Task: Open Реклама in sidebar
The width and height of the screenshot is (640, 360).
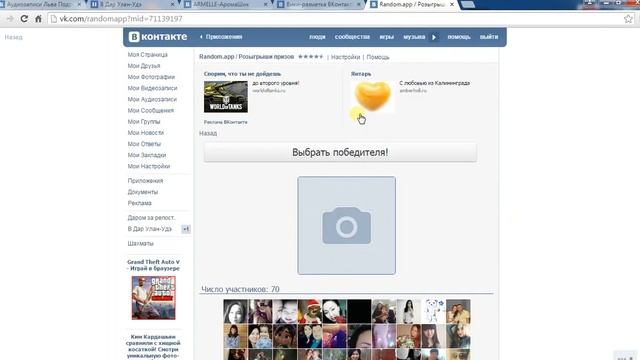Action: coord(140,203)
